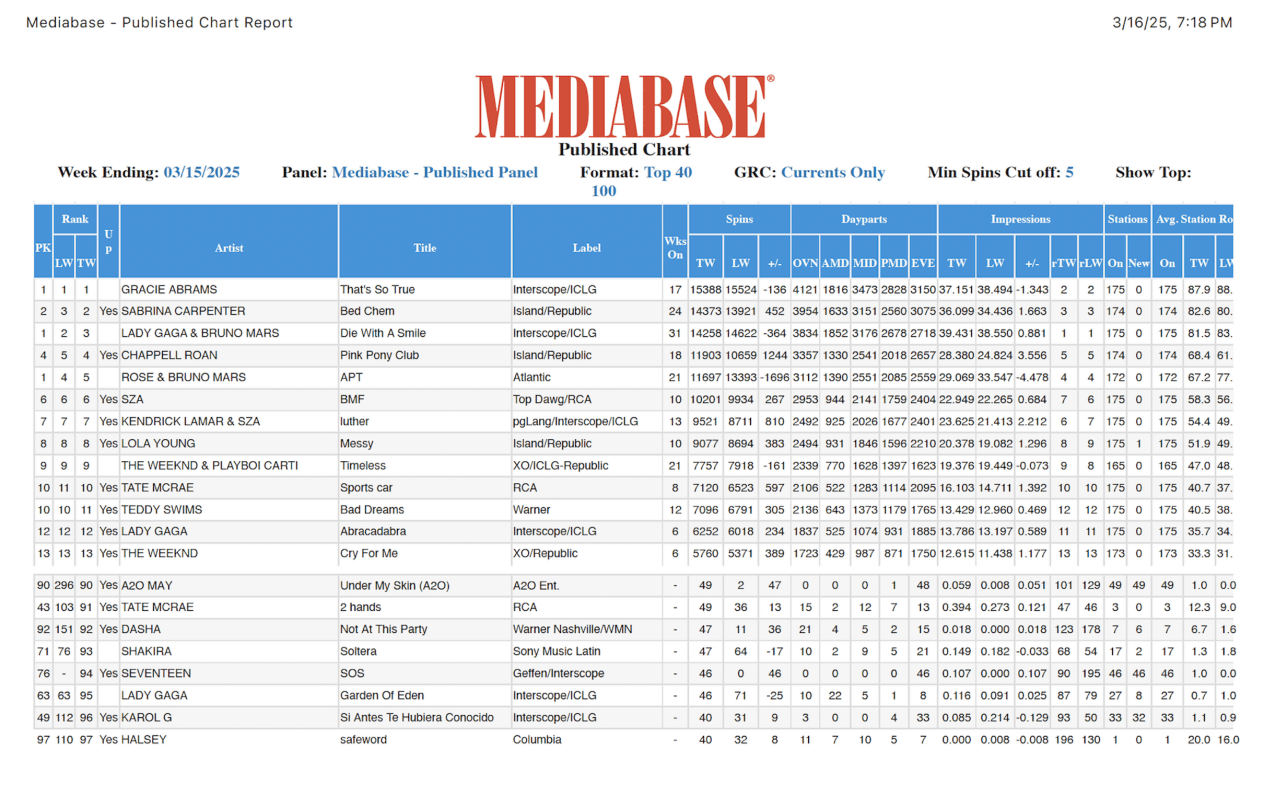Select artist A2O MAY
The width and height of the screenshot is (1264, 807).
click(147, 586)
